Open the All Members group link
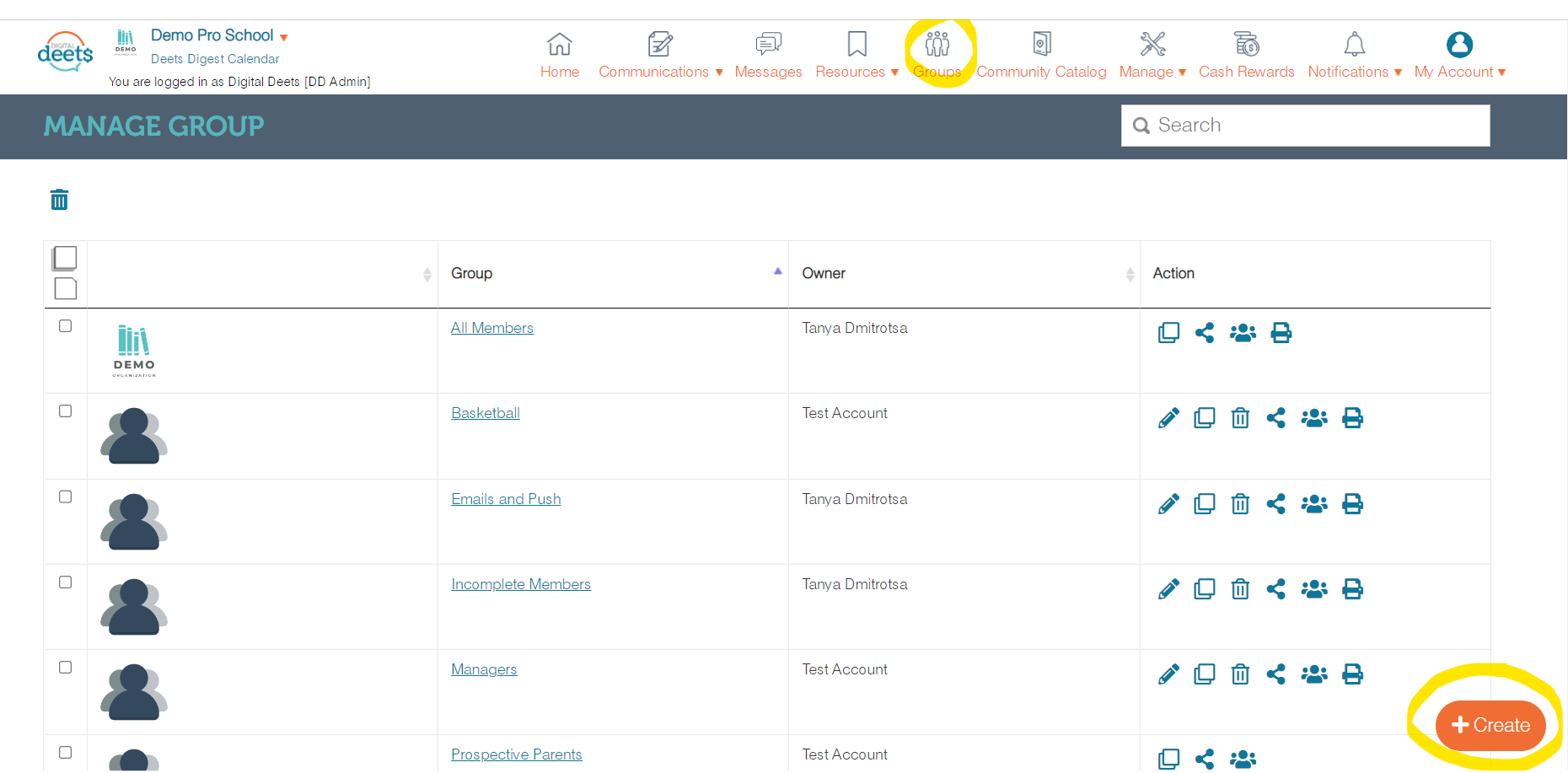 [x=492, y=328]
